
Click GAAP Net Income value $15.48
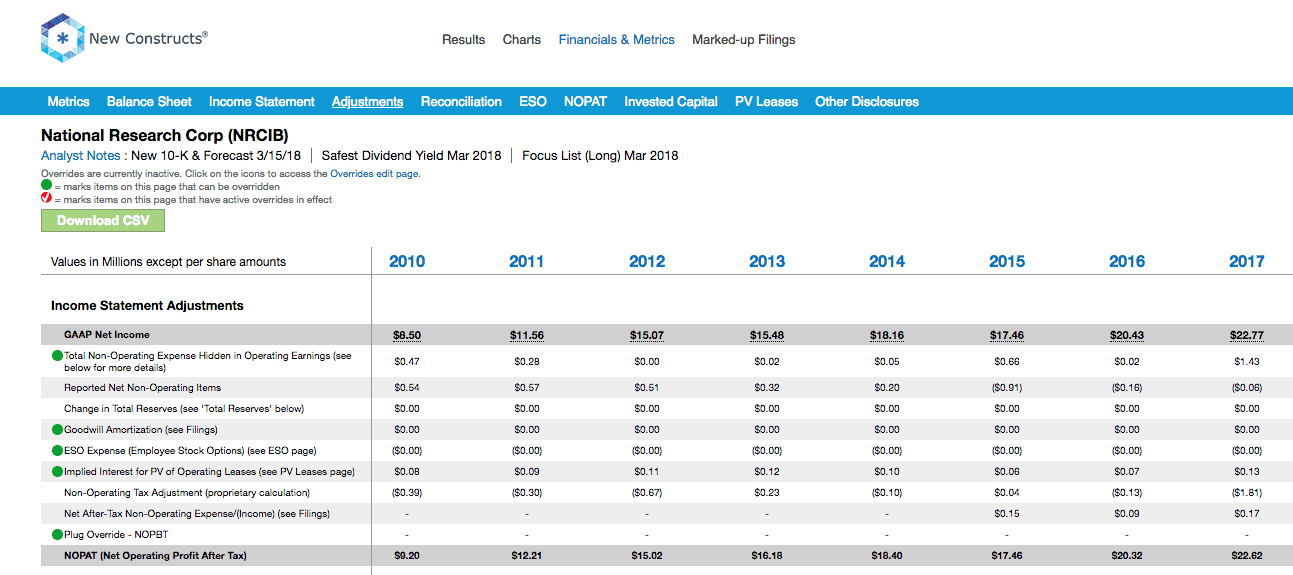pyautogui.click(x=767, y=335)
